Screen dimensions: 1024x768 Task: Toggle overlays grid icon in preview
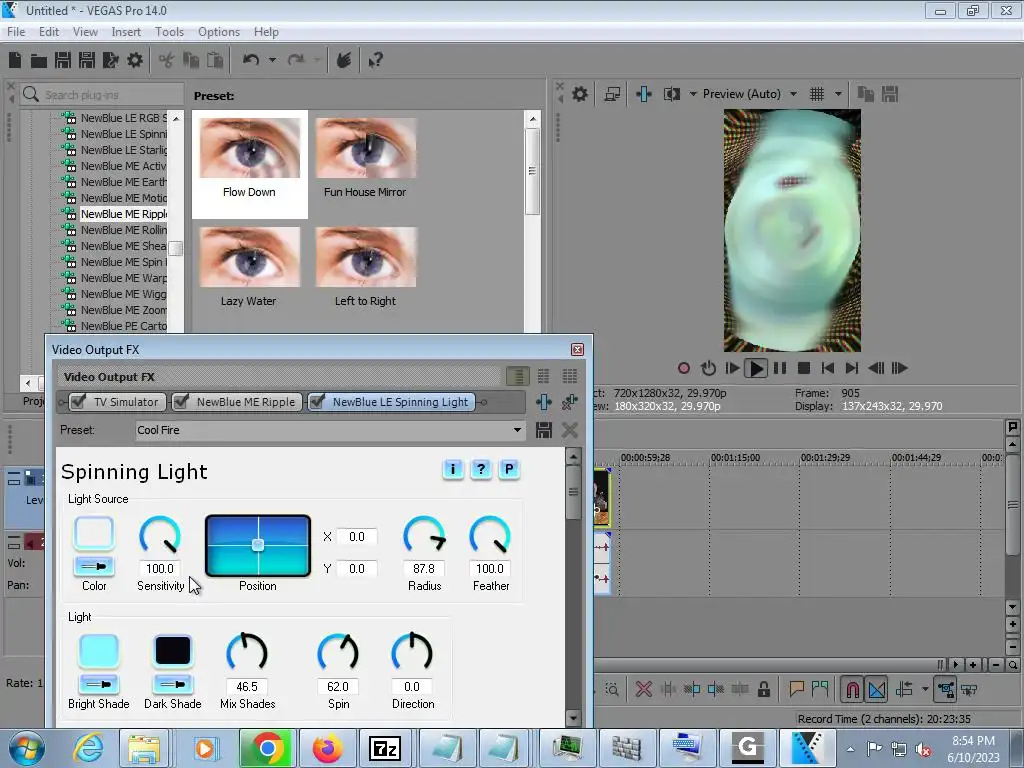(x=816, y=94)
